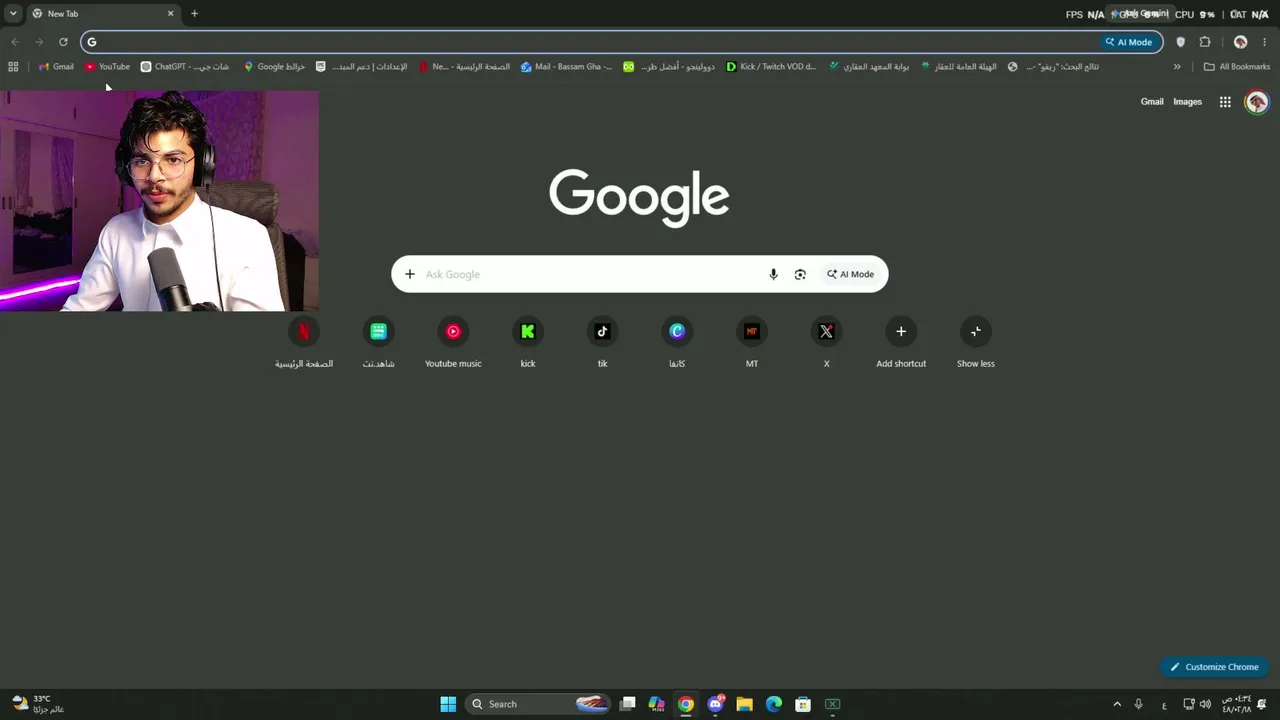Open Discord from the taskbar
Image resolution: width=1280 pixels, height=720 pixels.
(715, 704)
